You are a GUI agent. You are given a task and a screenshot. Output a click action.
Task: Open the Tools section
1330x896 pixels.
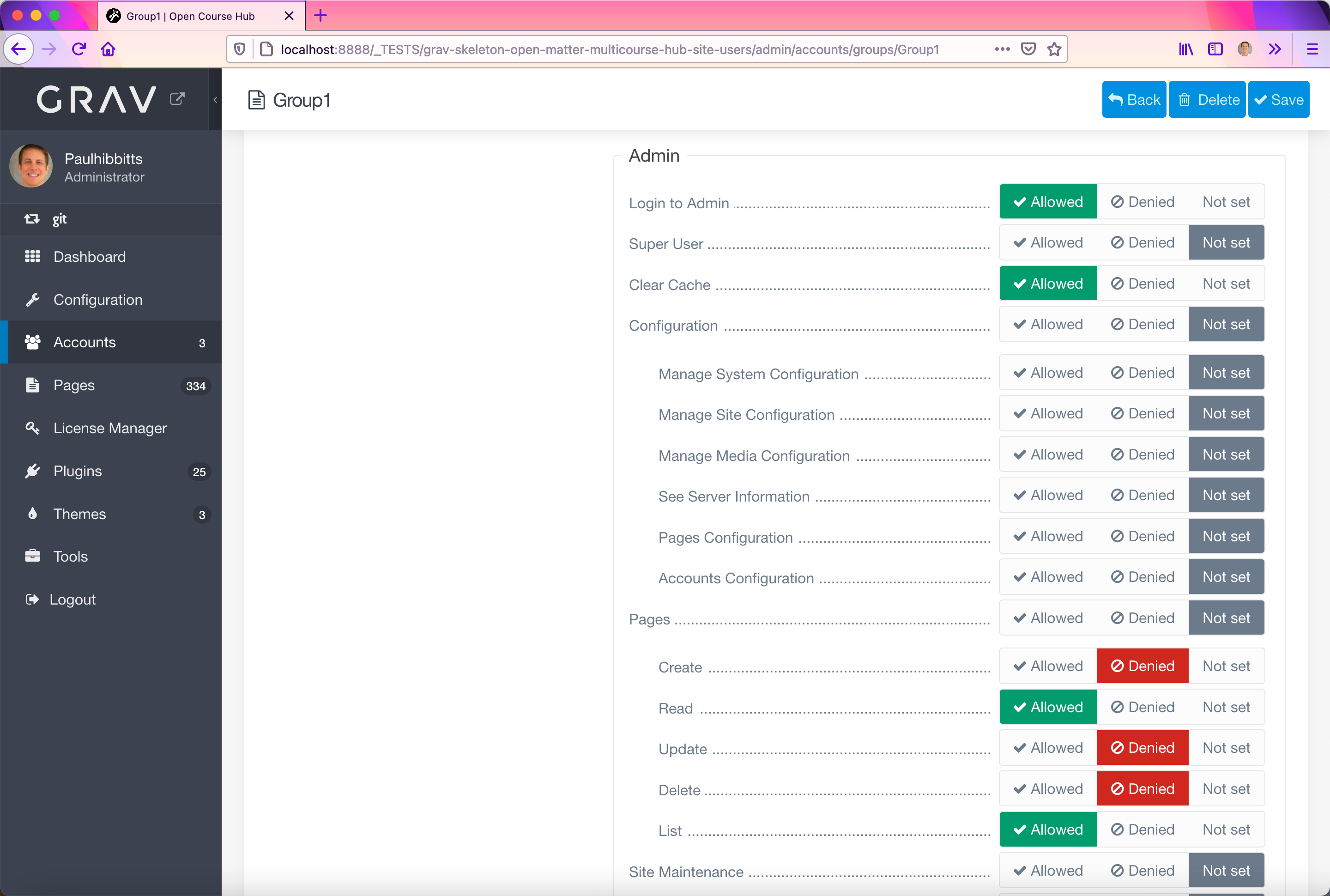tap(70, 556)
